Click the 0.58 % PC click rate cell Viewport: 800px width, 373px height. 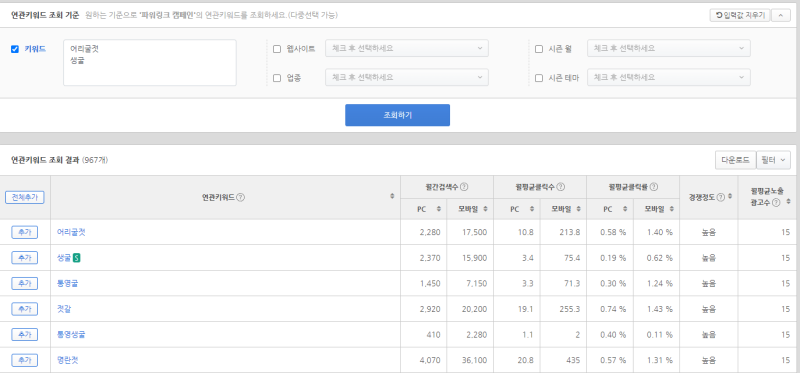pos(610,232)
